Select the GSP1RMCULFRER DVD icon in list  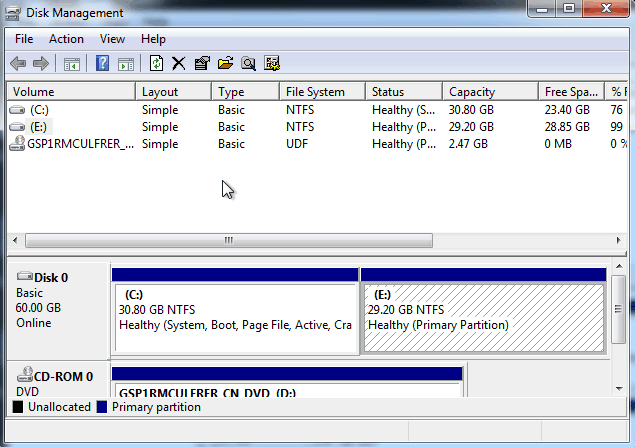click(17, 143)
